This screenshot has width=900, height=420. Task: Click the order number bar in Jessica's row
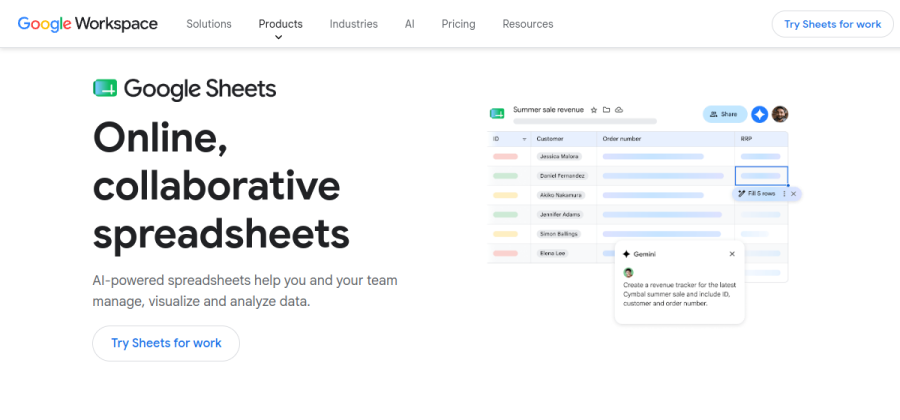coord(653,156)
